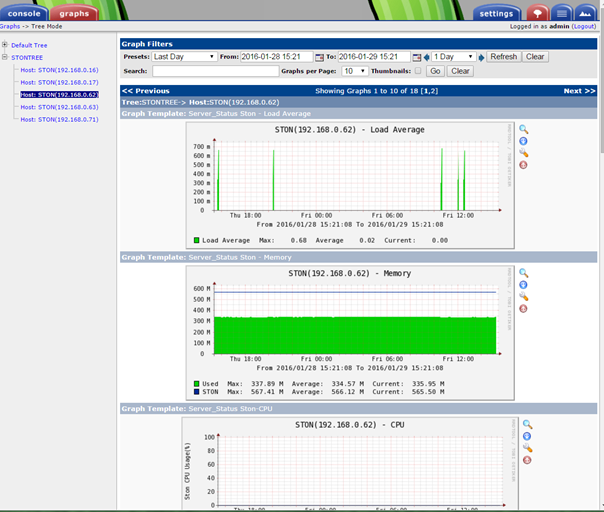Select Host STON(192.168.0.17)
The height and width of the screenshot is (512, 604).
(x=59, y=82)
